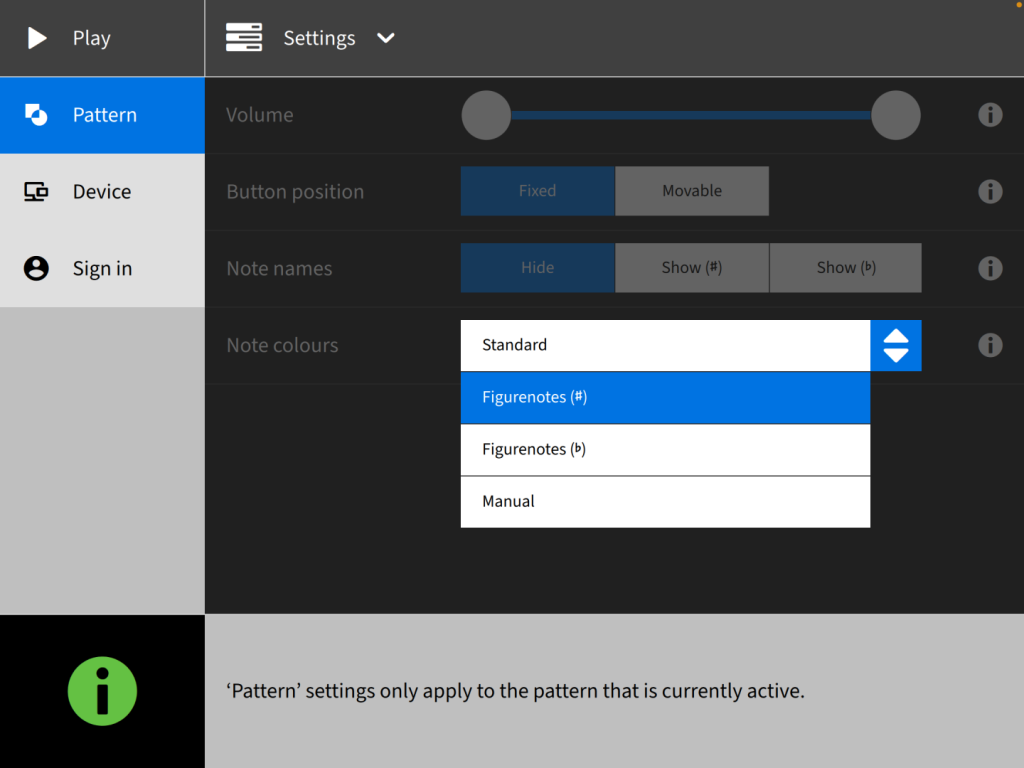Click the green info circle icon

103,691
